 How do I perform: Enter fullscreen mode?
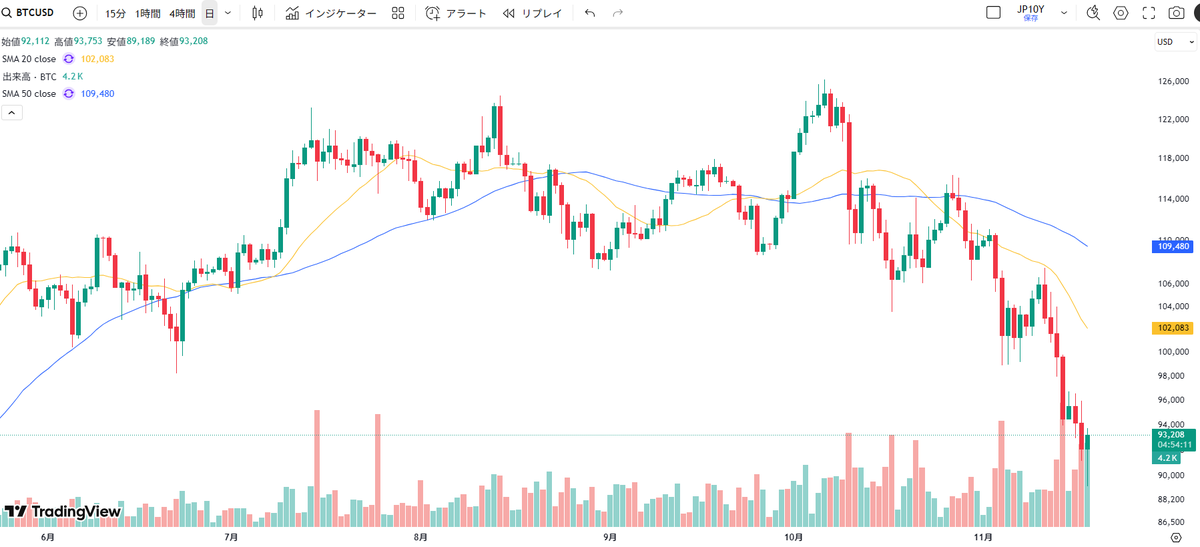pos(1149,13)
